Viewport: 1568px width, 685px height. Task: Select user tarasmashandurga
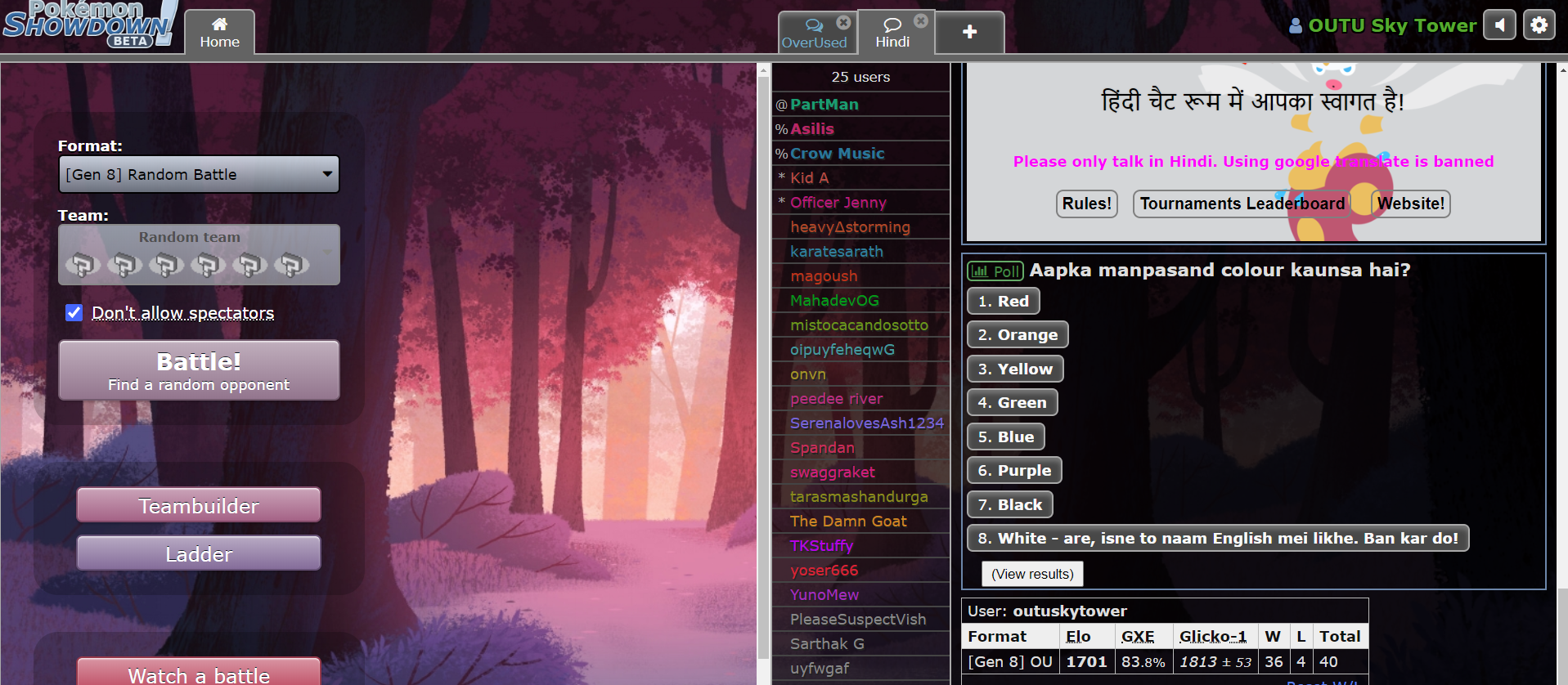point(860,496)
